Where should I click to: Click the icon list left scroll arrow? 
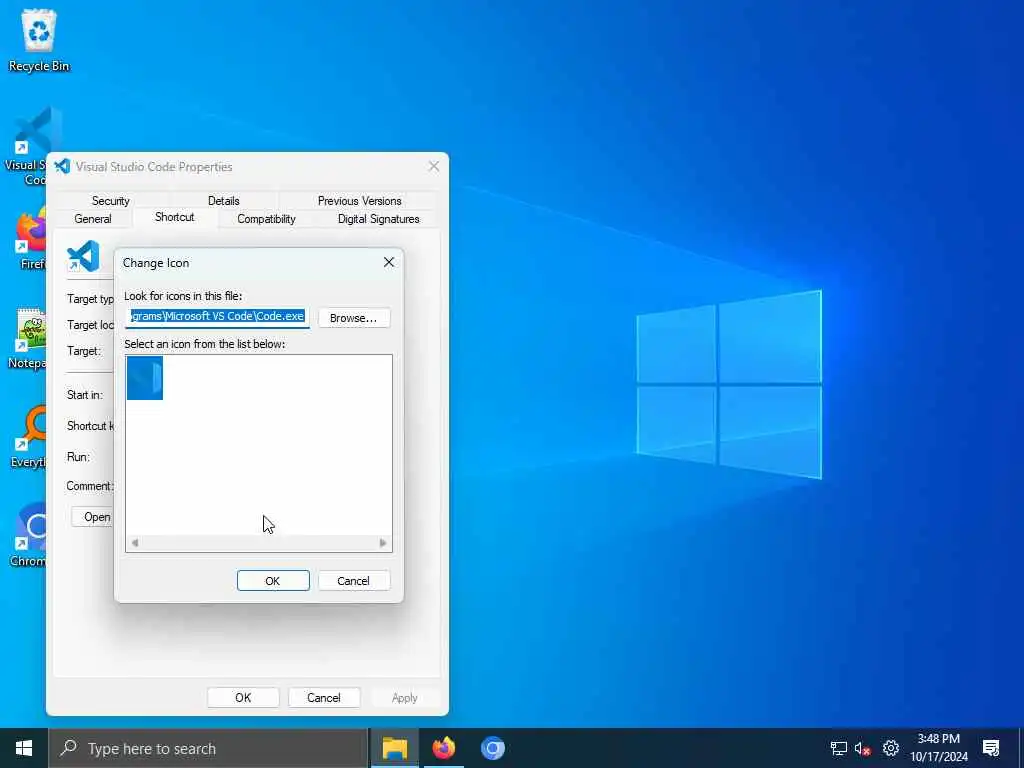point(135,543)
